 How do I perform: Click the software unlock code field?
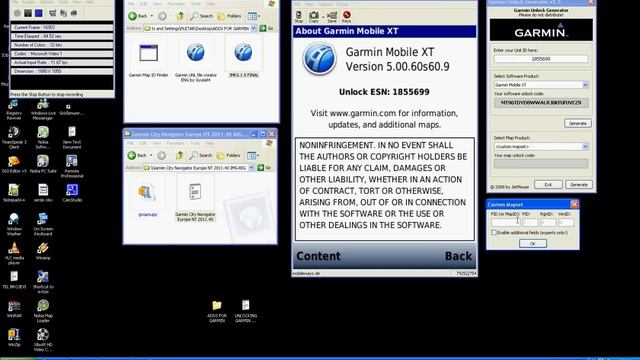(x=541, y=102)
